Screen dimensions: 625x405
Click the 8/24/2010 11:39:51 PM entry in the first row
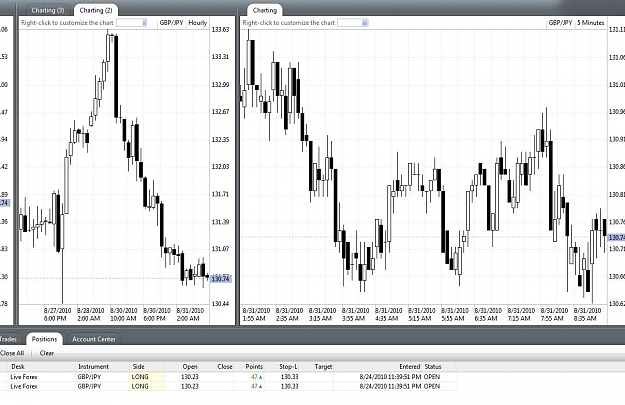point(390,377)
